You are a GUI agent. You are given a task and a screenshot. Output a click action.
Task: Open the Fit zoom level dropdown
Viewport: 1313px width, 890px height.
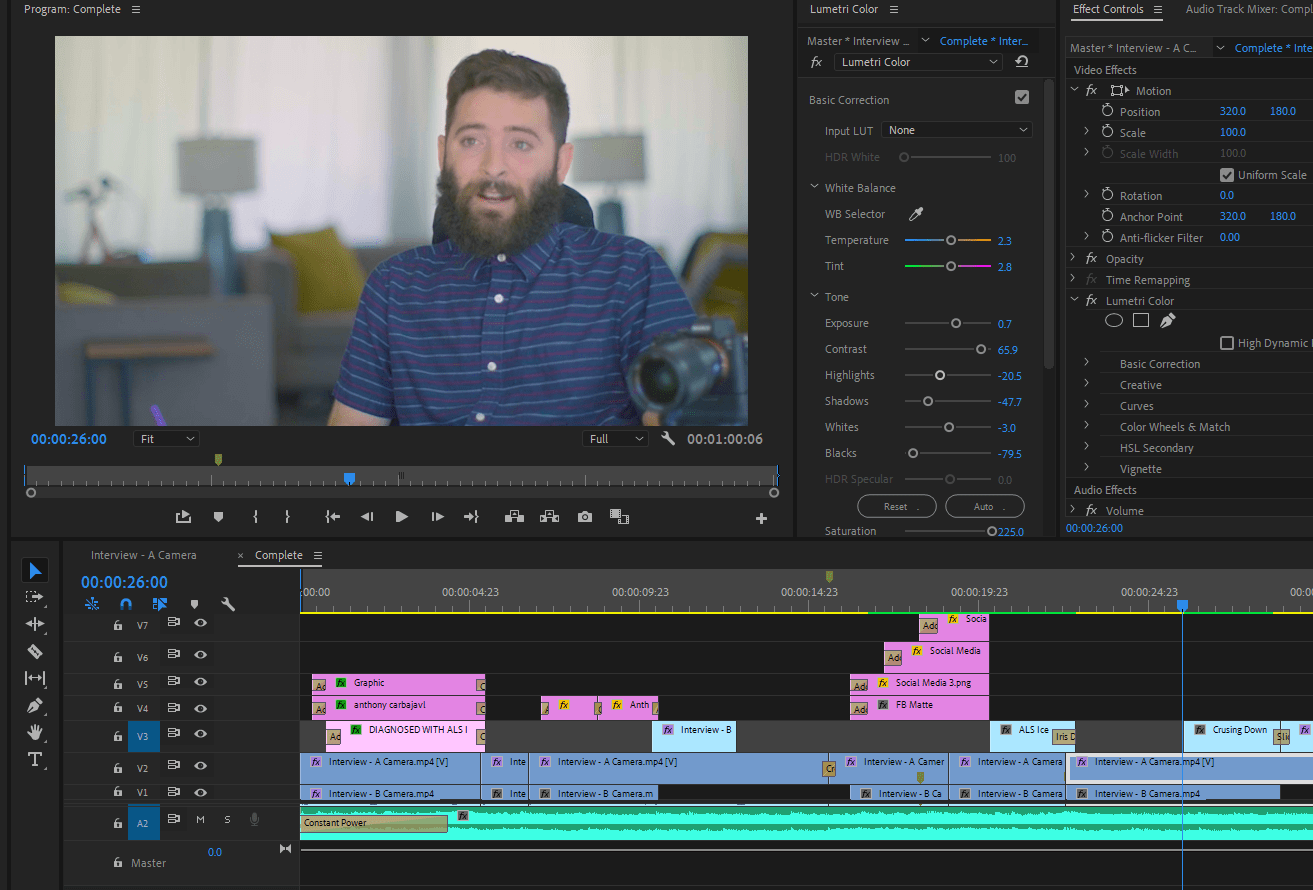pos(166,439)
